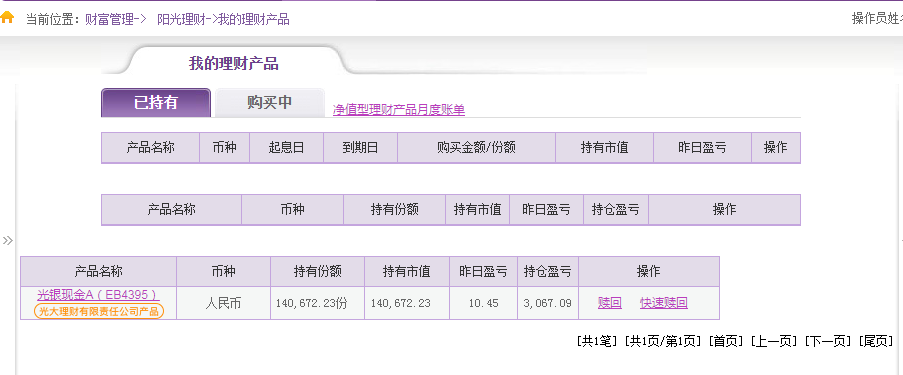The width and height of the screenshot is (903, 375).
Task: Switch to the 已持有 tab
Action: tap(156, 103)
